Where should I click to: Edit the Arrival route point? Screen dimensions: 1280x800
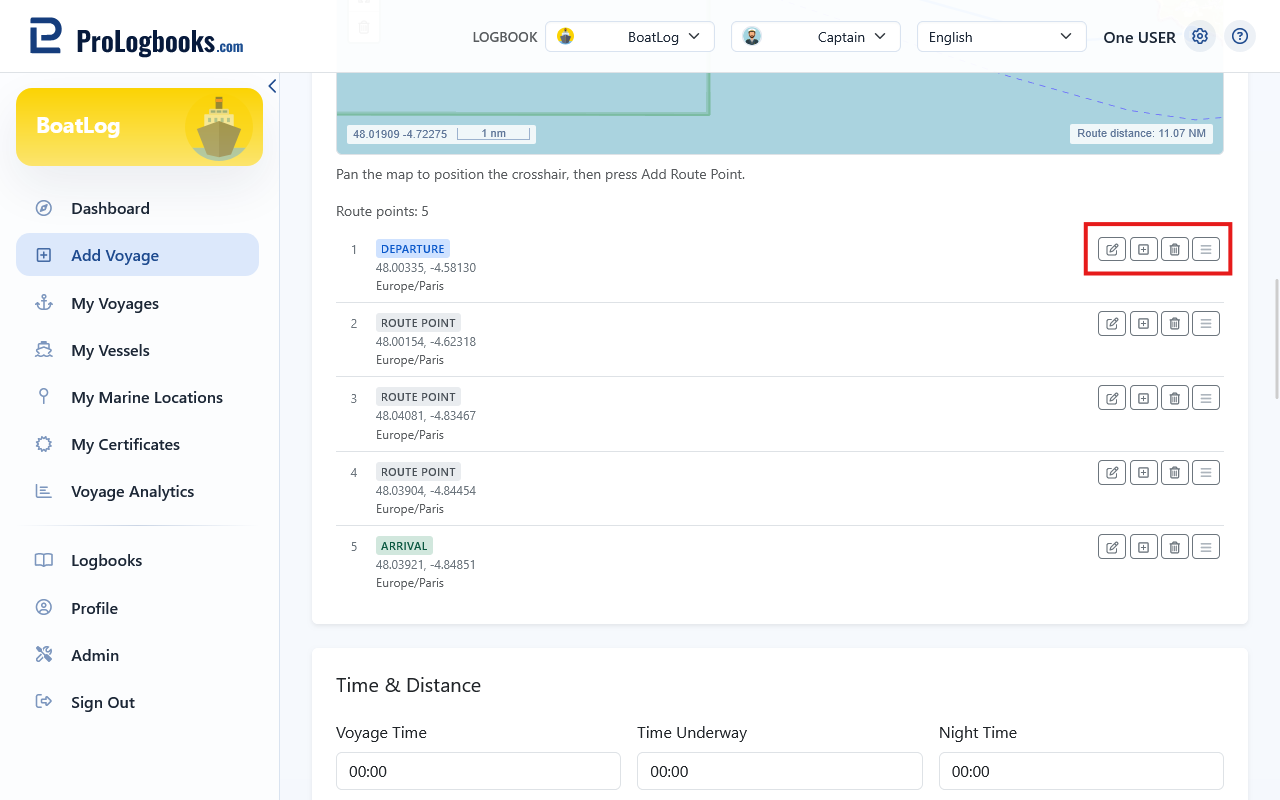(x=1112, y=547)
